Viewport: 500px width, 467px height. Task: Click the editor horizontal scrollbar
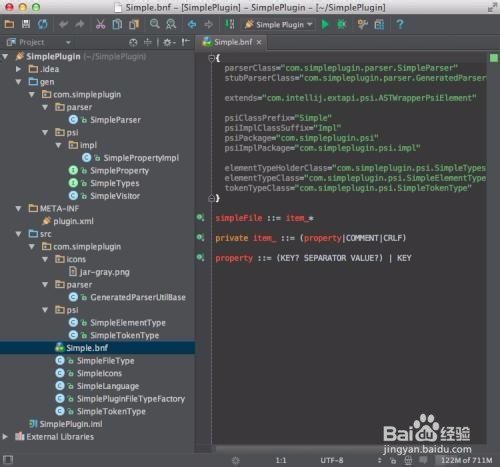tap(349, 449)
